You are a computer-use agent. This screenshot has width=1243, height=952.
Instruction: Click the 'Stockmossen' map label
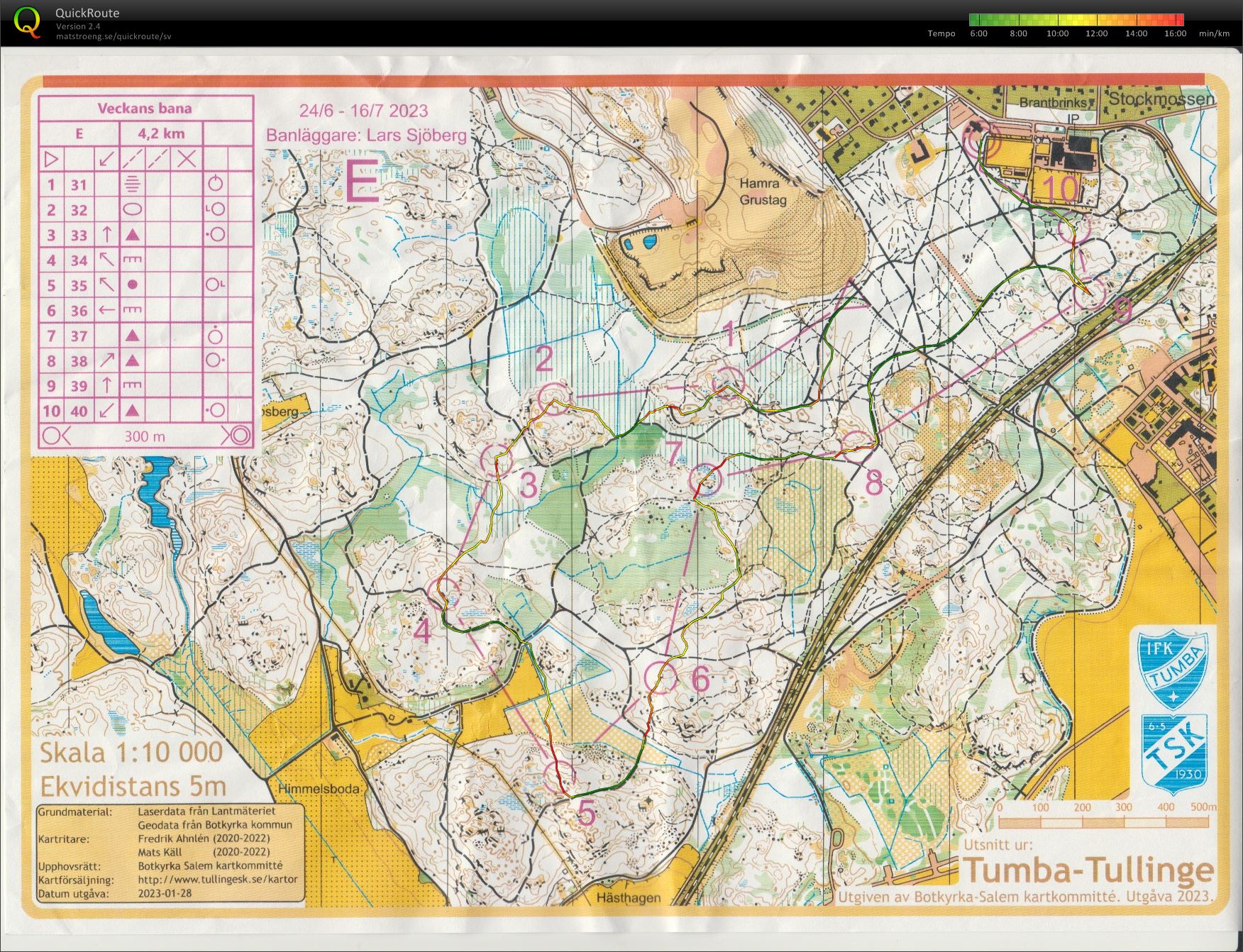(1161, 99)
